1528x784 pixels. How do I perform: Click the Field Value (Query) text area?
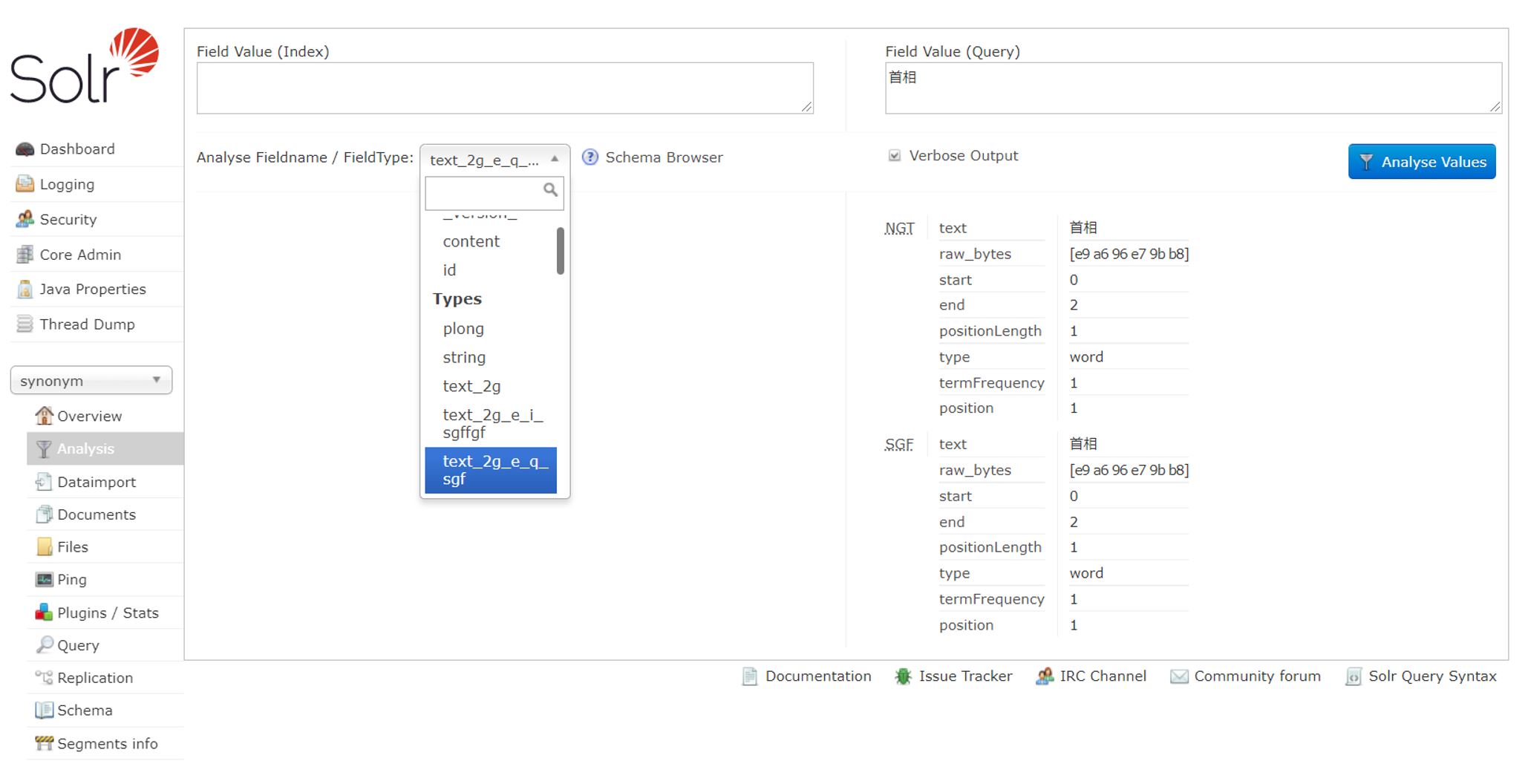click(1193, 88)
